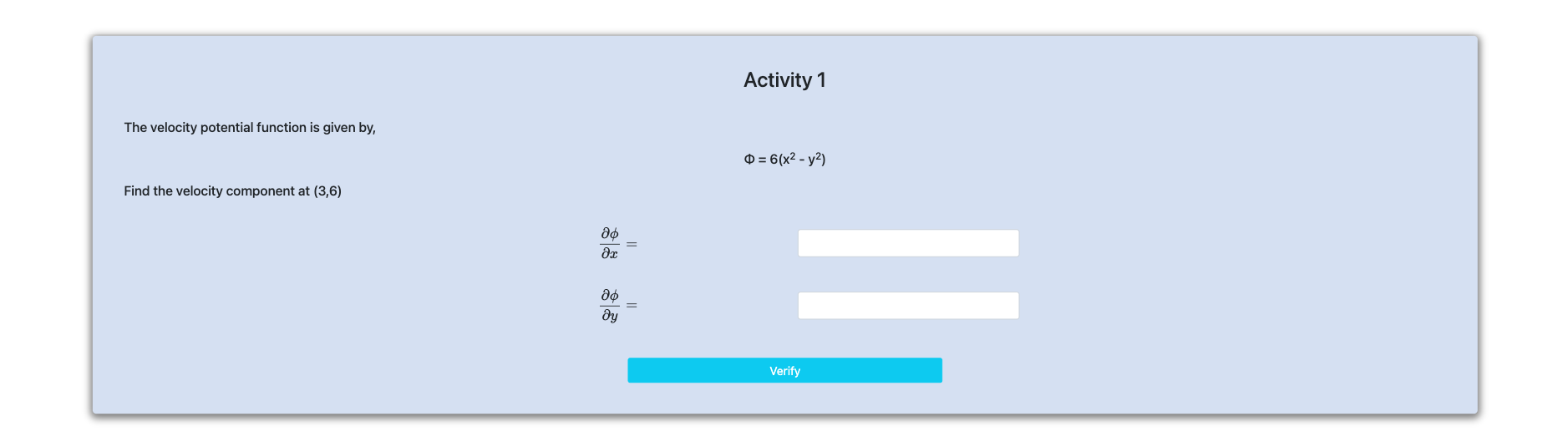Click the velocity potential function sentence

pos(250,128)
